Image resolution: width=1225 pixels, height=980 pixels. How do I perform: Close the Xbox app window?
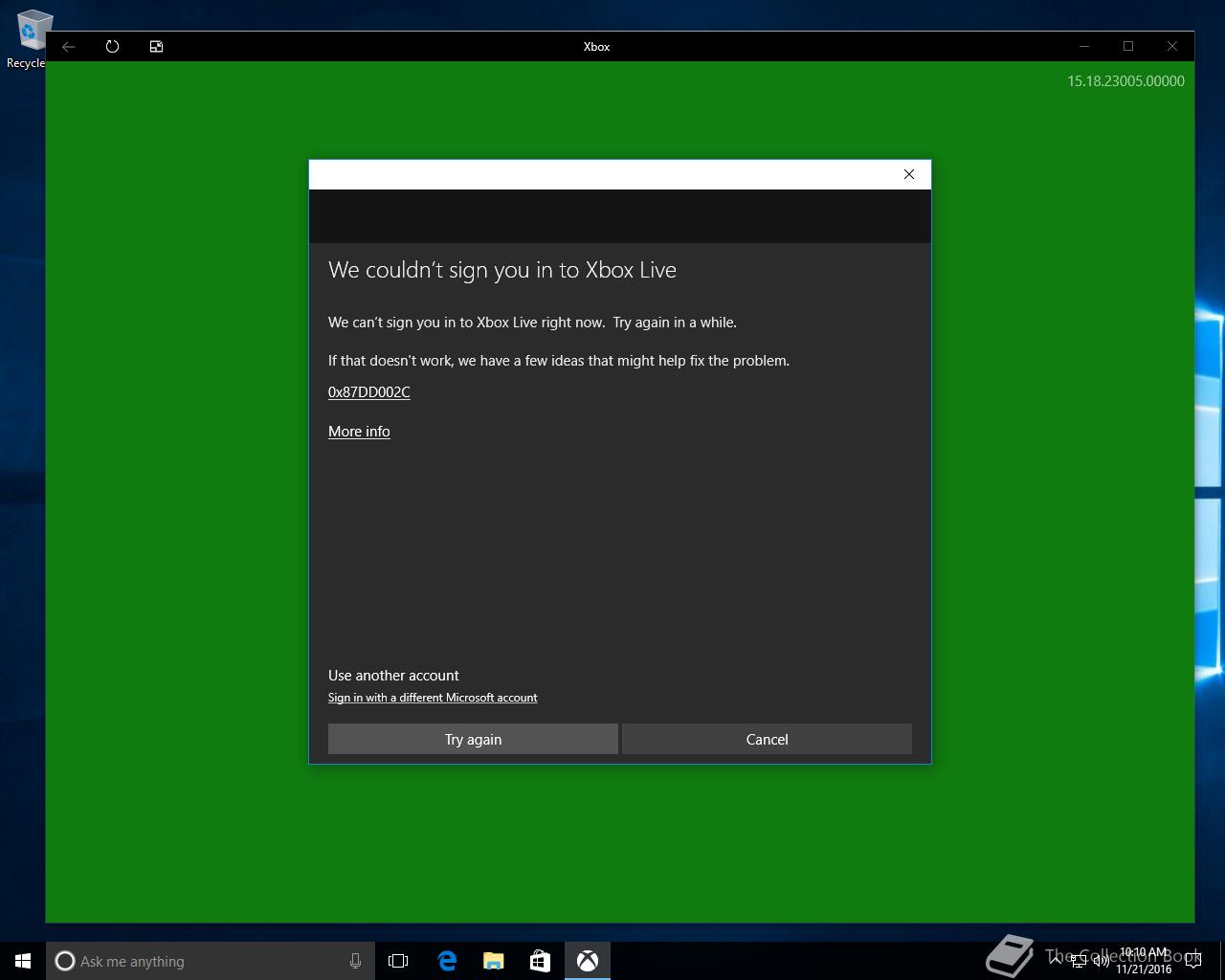coord(1172,46)
